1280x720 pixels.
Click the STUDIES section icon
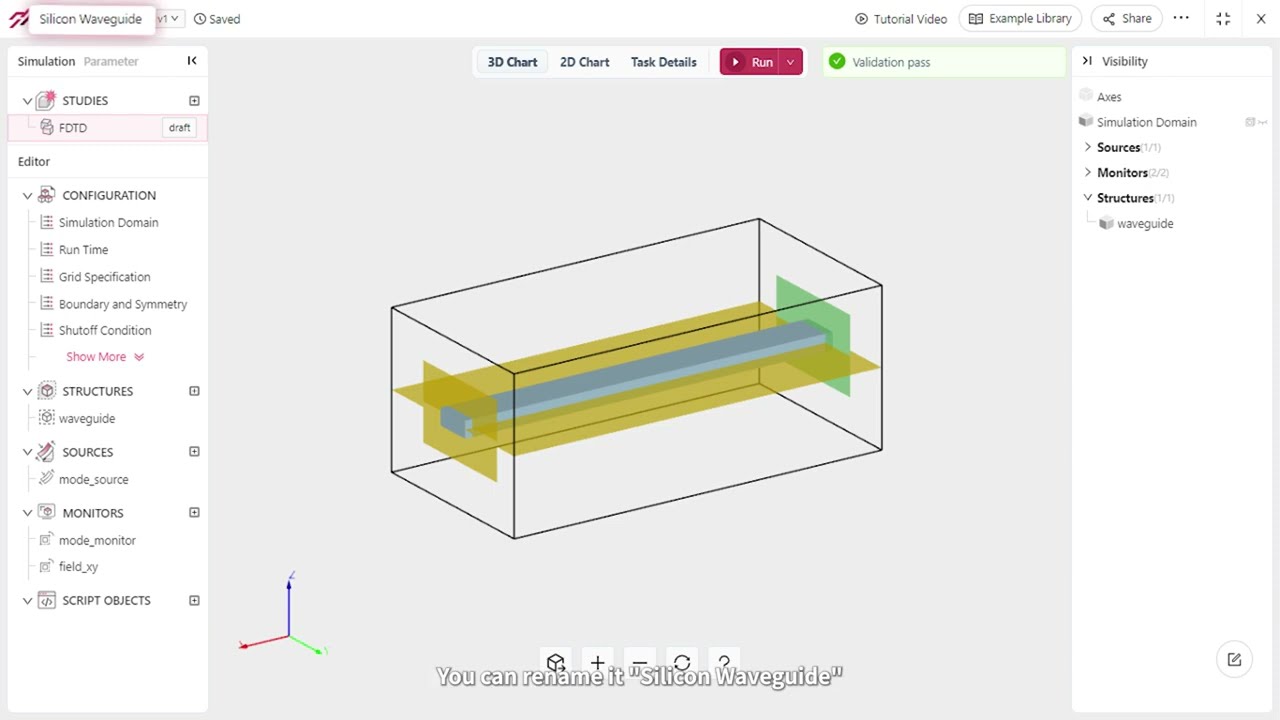[x=46, y=100]
